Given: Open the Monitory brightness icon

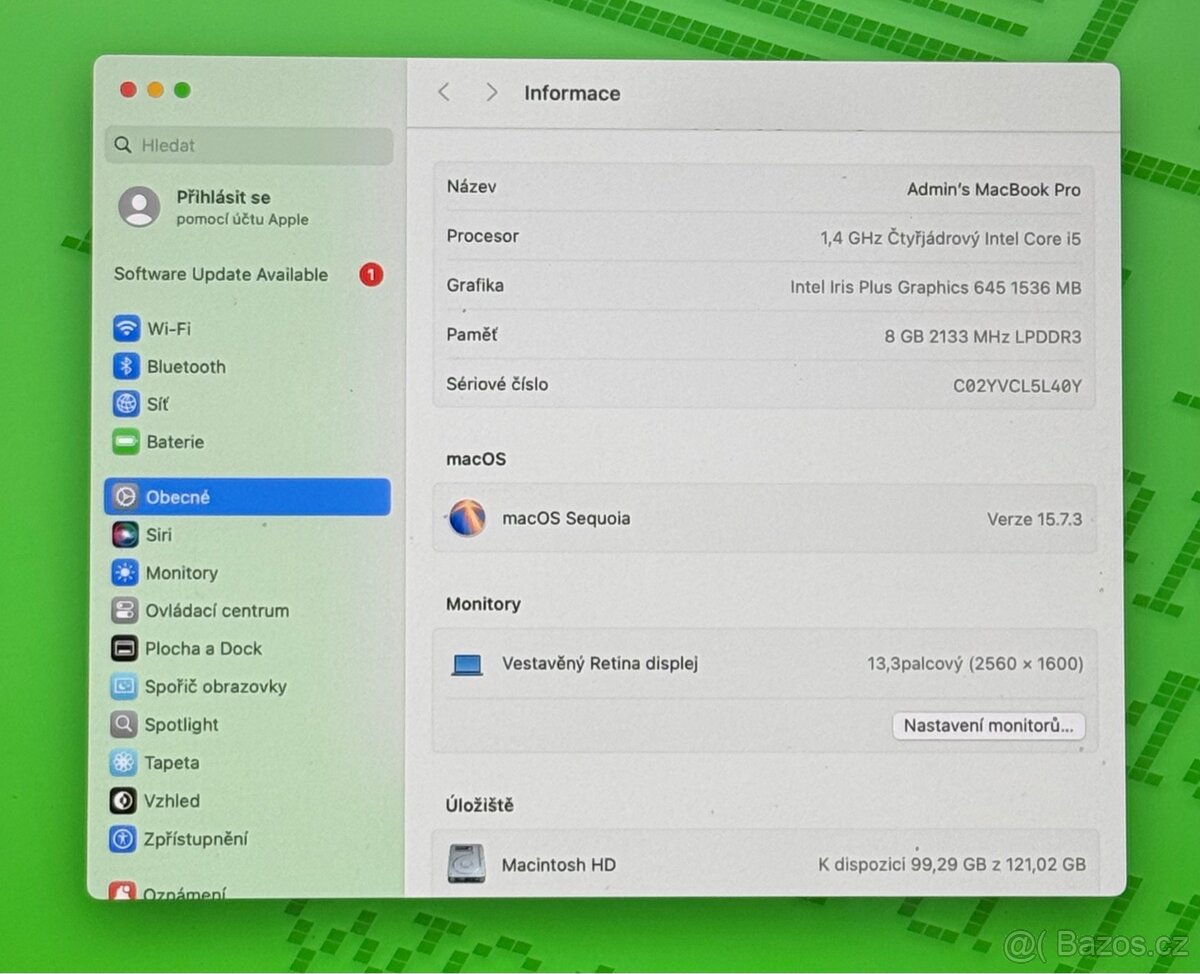Looking at the screenshot, I should click(125, 573).
